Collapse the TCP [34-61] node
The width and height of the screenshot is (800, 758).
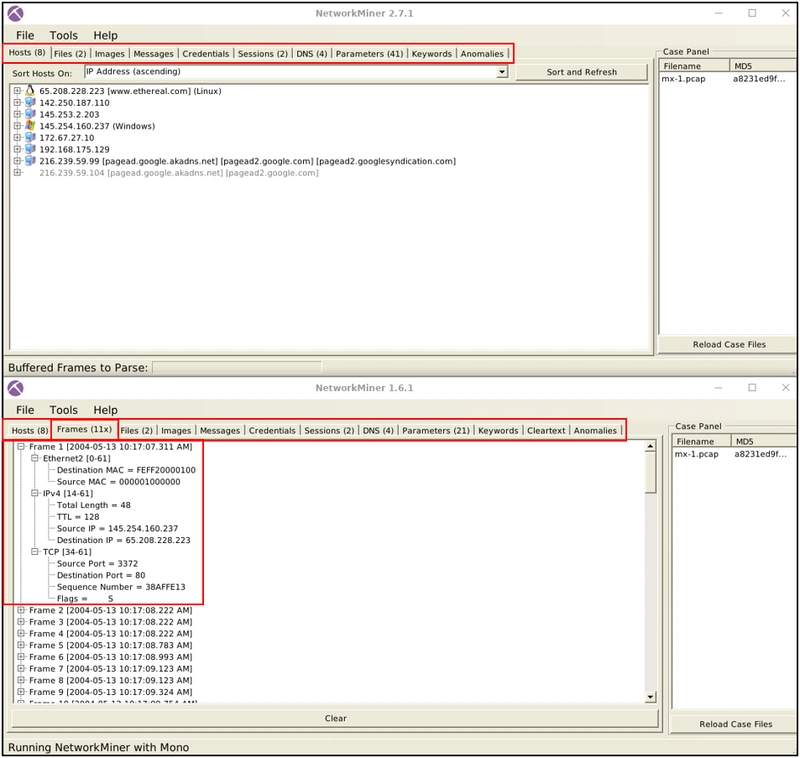tap(35, 551)
